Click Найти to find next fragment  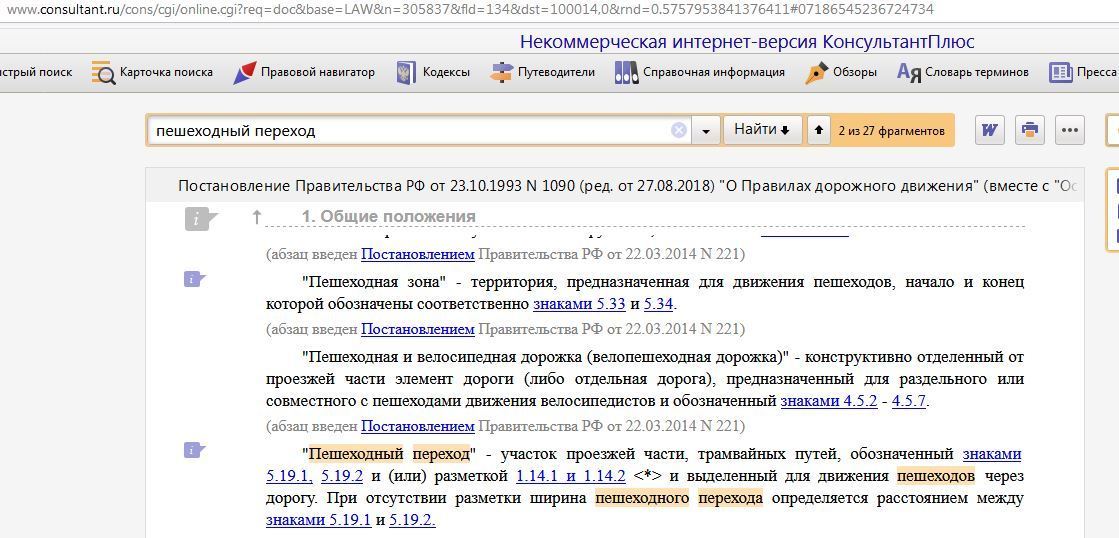pos(761,130)
